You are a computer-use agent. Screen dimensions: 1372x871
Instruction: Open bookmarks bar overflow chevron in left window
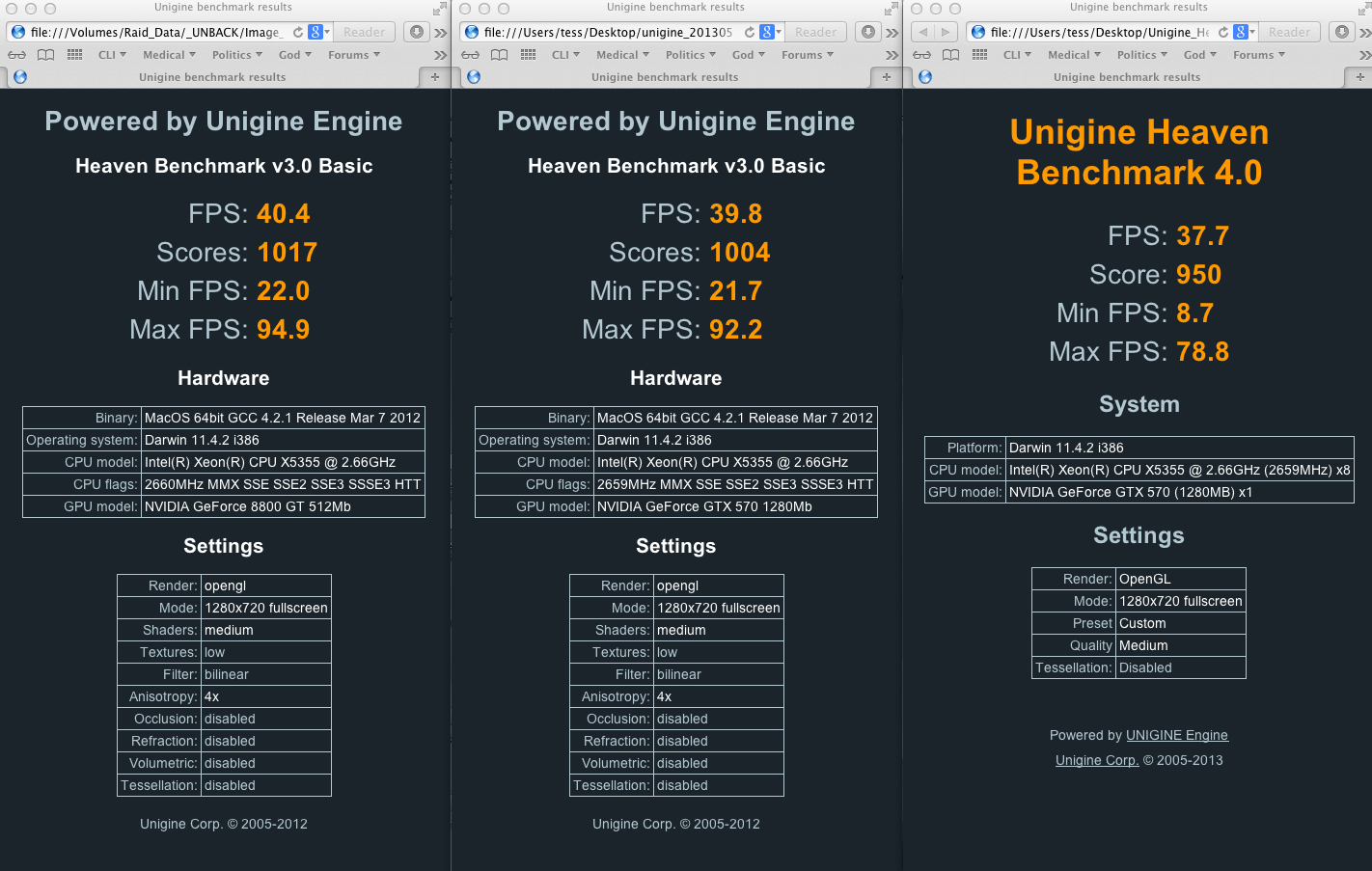(441, 55)
